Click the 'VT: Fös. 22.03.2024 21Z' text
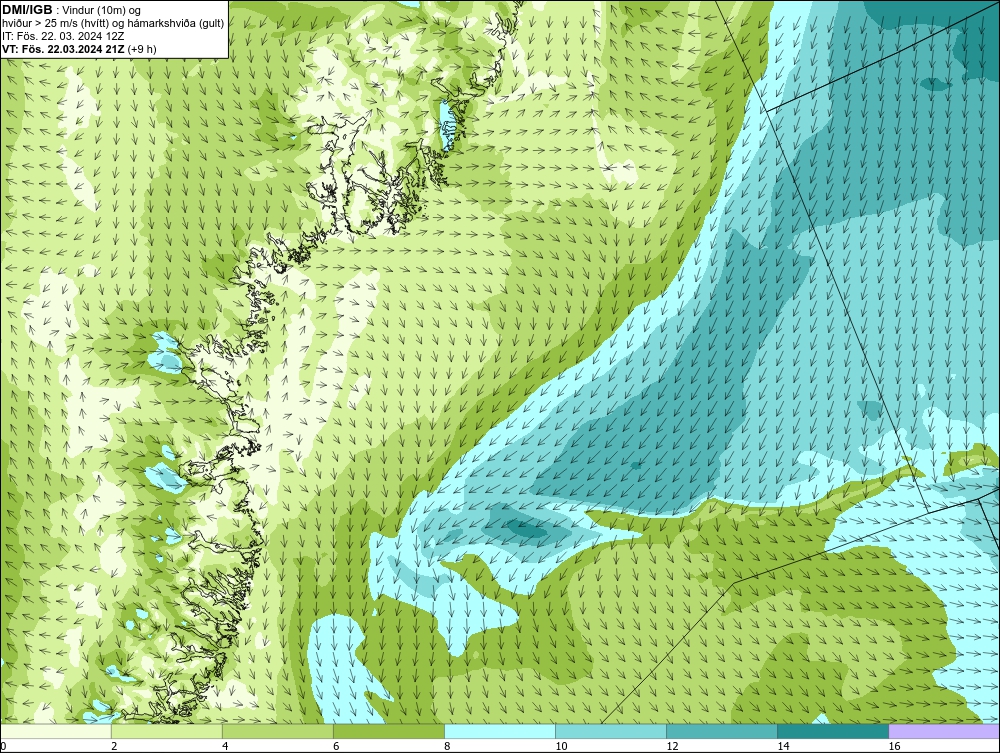This screenshot has width=1000, height=753. pyautogui.click(x=64, y=49)
